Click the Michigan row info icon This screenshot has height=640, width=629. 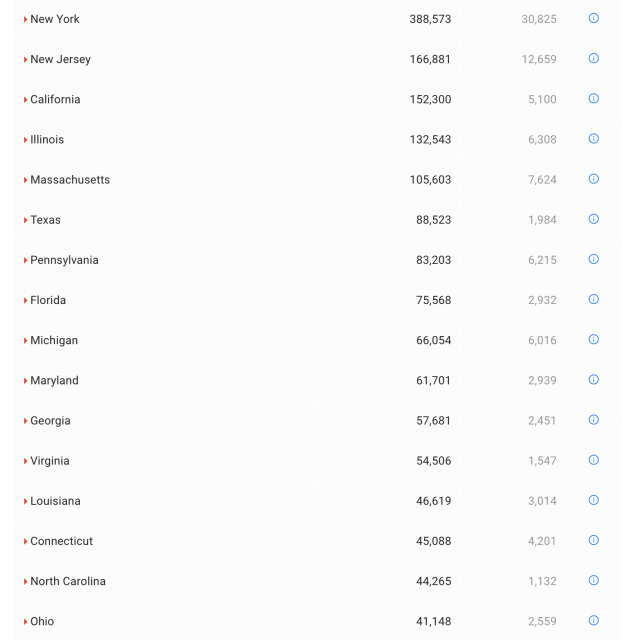(x=593, y=339)
